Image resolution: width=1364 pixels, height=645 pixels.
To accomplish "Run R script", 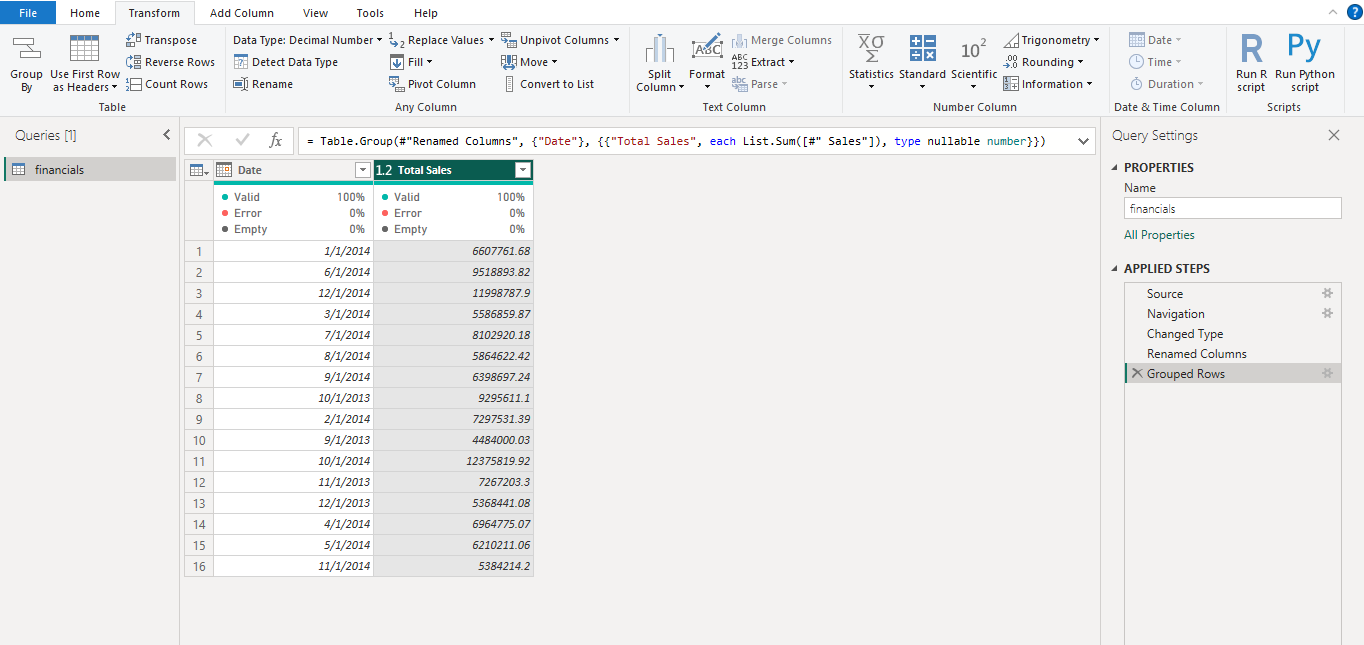I will click(1251, 62).
